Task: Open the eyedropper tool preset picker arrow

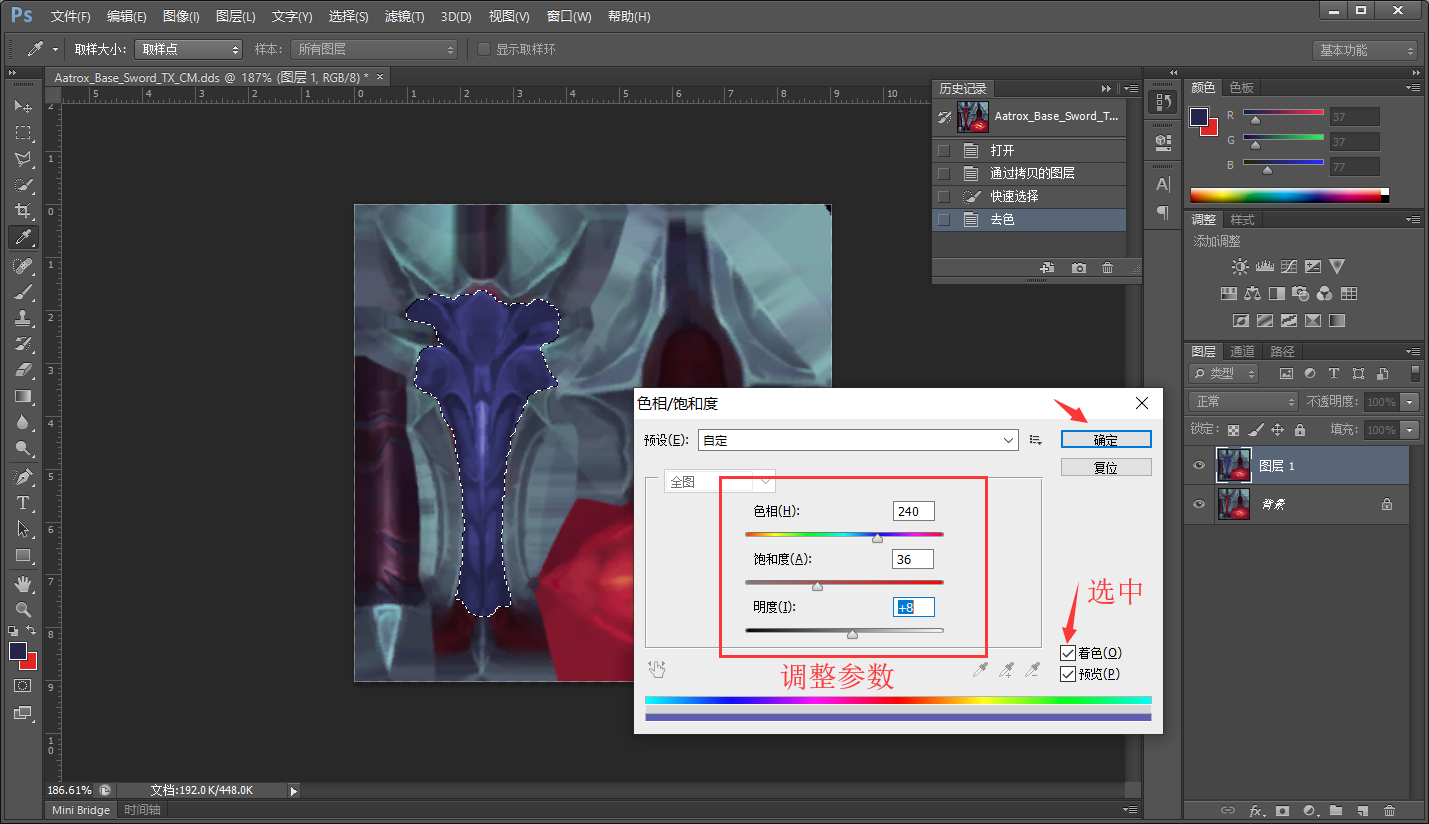Action: 55,49
